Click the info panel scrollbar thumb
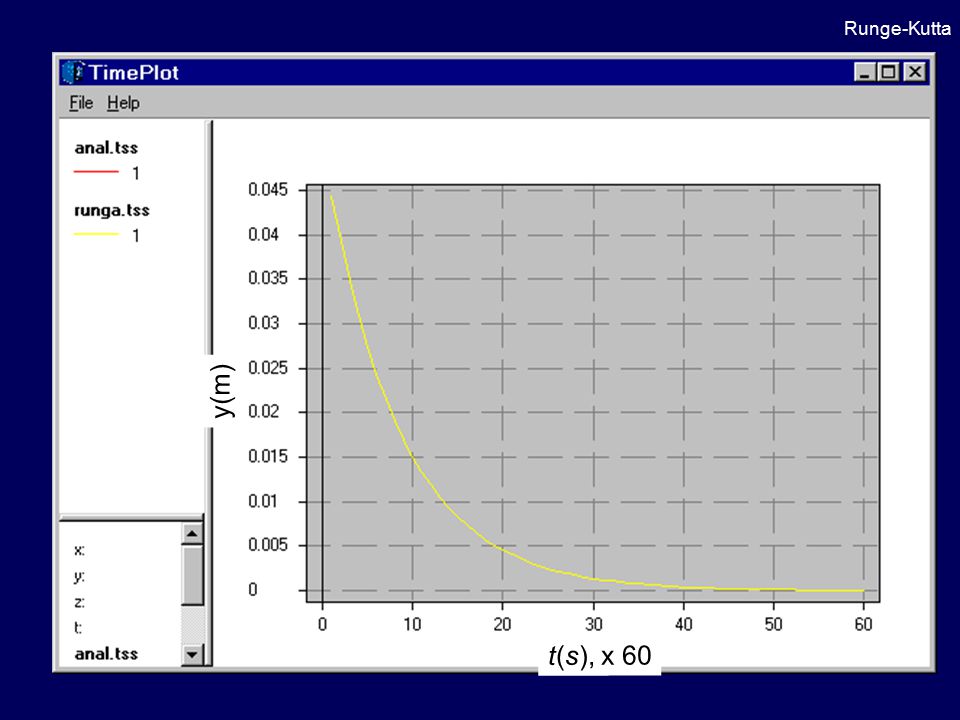Viewport: 960px width, 720px height. [192, 576]
